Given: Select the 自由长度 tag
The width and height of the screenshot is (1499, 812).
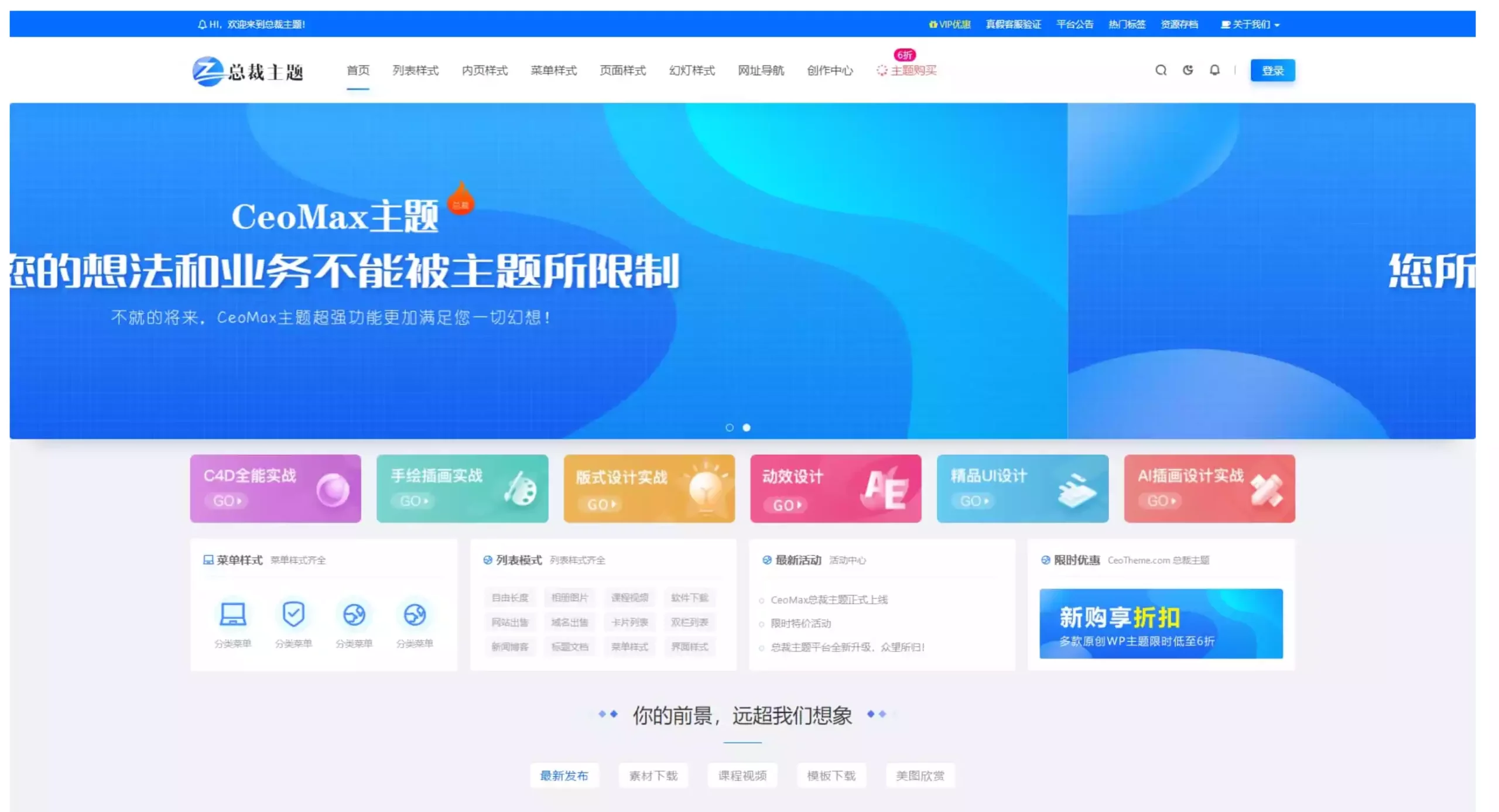Looking at the screenshot, I should 509,597.
